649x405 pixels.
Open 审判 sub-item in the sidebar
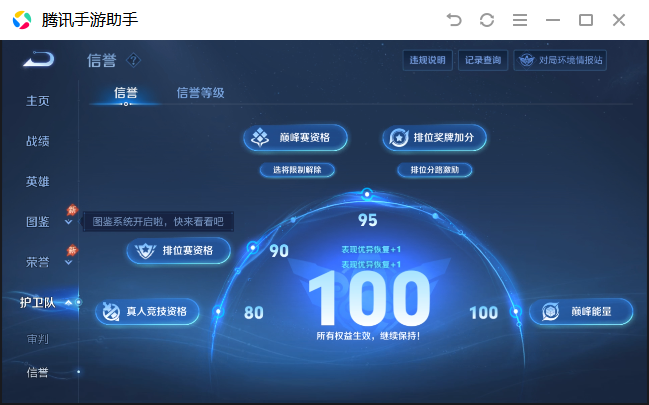pyautogui.click(x=38, y=339)
